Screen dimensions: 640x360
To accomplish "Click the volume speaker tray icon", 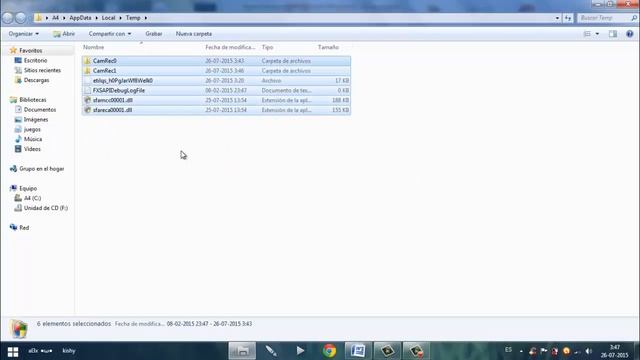I will (589, 351).
